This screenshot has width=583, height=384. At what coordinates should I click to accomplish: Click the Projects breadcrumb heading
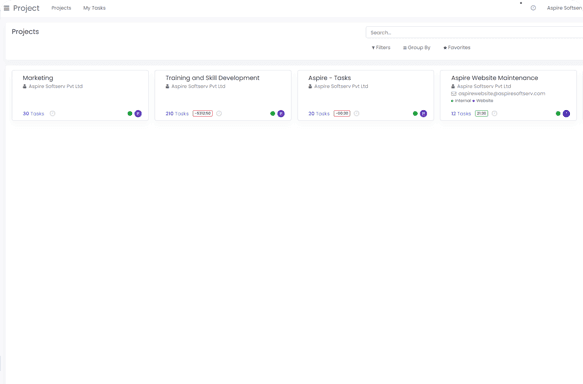pyautogui.click(x=25, y=32)
